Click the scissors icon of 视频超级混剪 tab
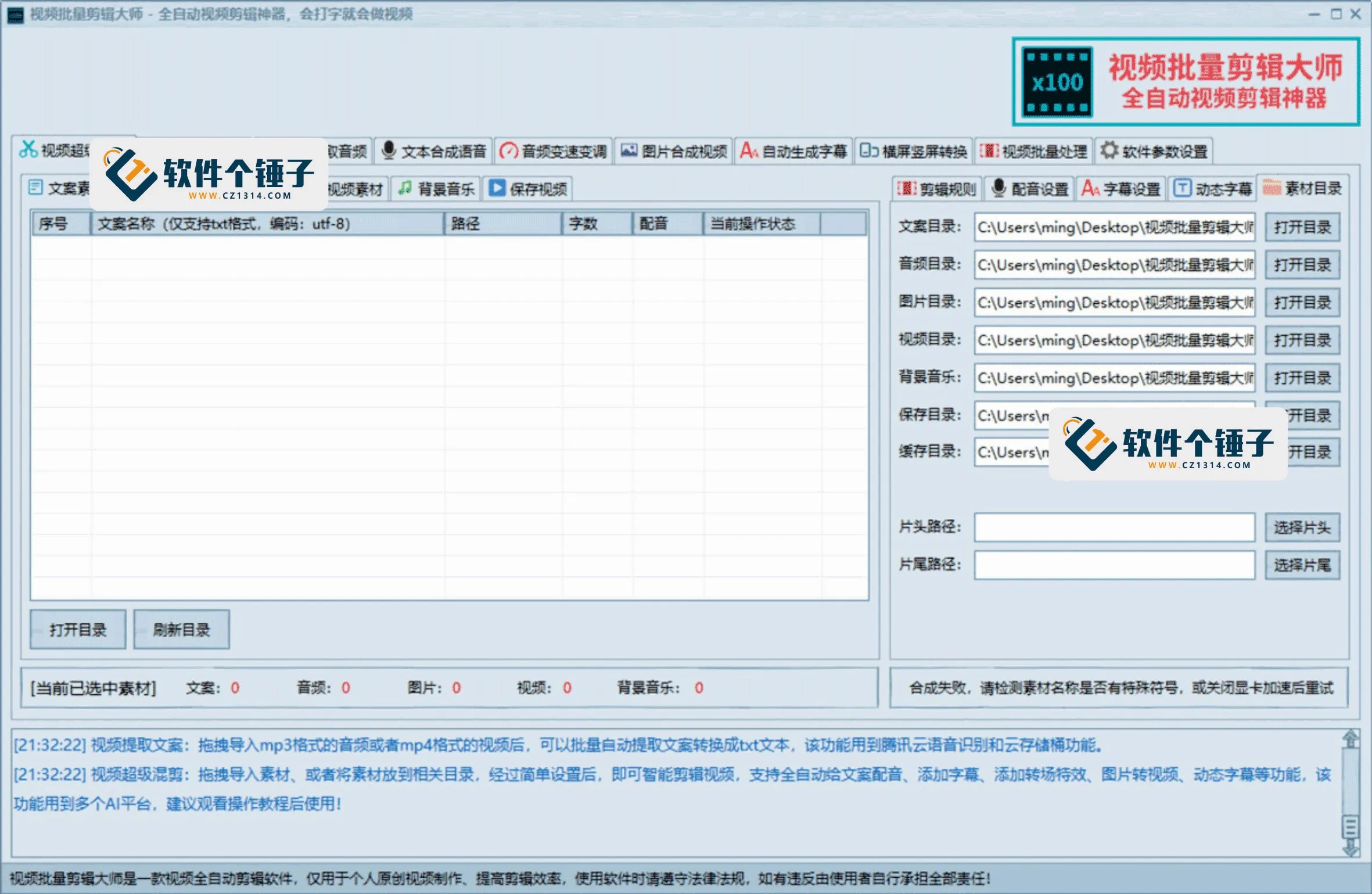The width and height of the screenshot is (1372, 894). click(28, 149)
